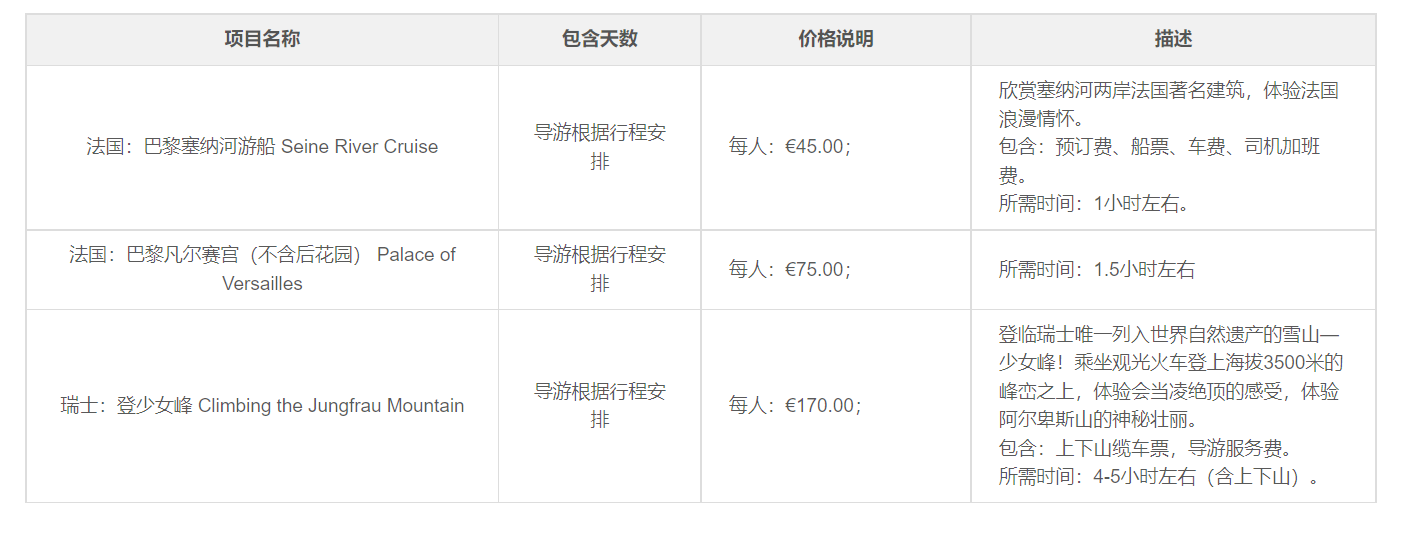Click 导游根据行程安排 in the Jungfrau row
Viewport: 1408px width, 539px height.
coord(600,406)
